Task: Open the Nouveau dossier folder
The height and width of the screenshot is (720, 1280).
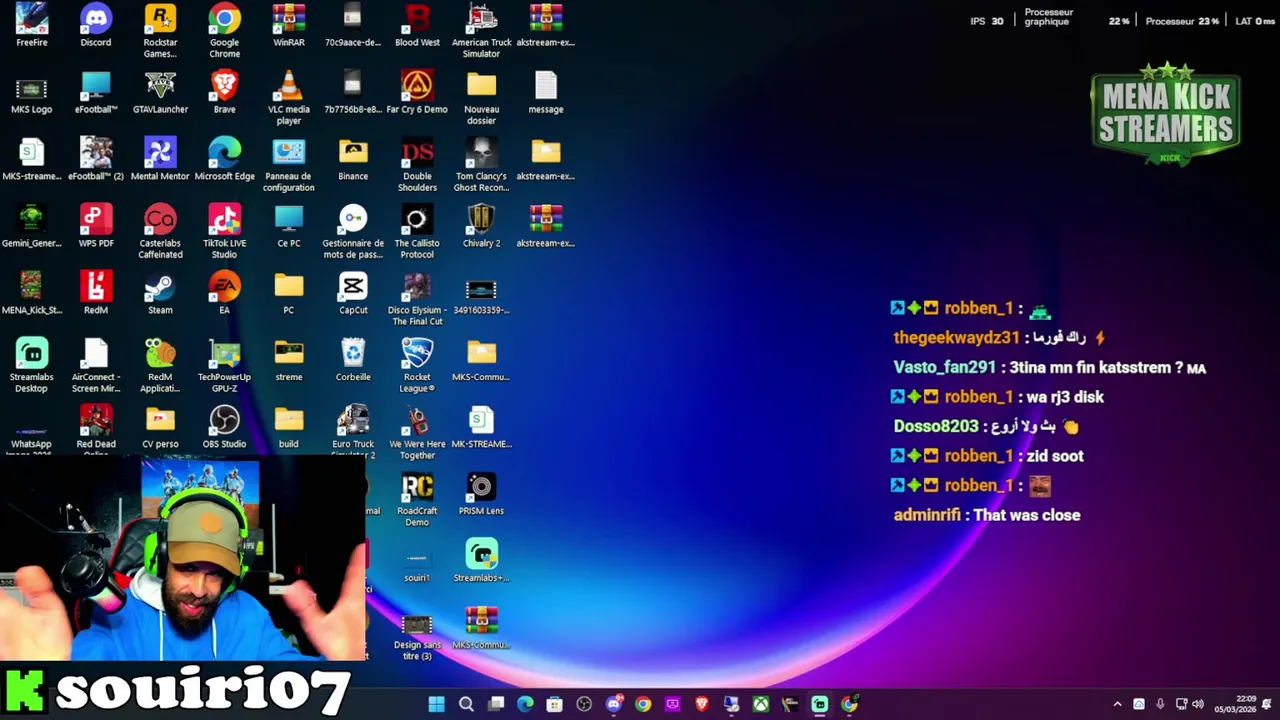Action: (481, 97)
